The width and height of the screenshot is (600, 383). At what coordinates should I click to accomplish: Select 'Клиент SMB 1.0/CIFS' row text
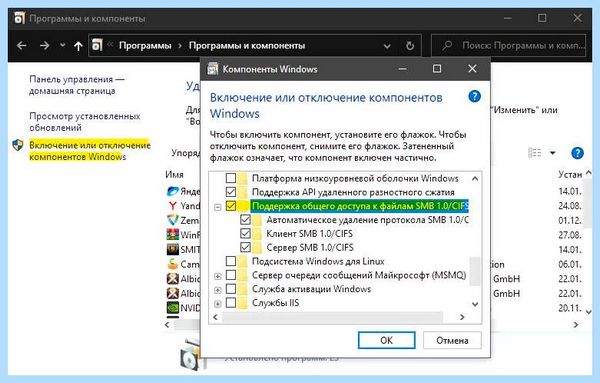point(310,233)
